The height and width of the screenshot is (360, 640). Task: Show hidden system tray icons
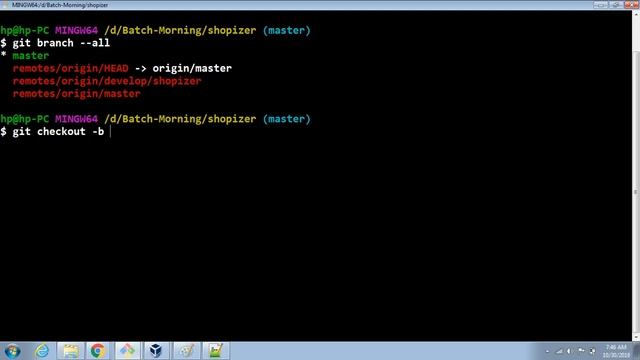coord(547,351)
